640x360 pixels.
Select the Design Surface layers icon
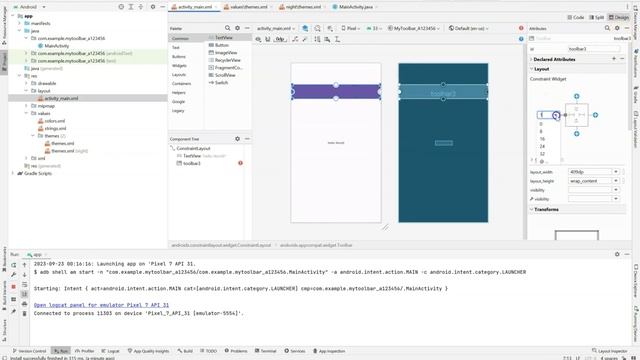[305, 28]
